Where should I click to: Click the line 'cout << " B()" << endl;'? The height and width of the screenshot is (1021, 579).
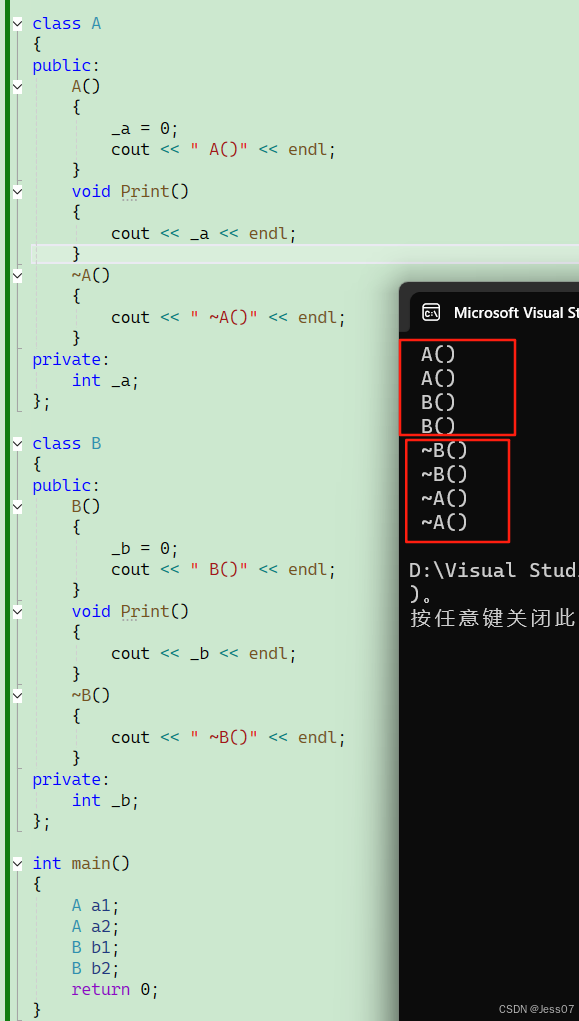[x=223, y=570]
